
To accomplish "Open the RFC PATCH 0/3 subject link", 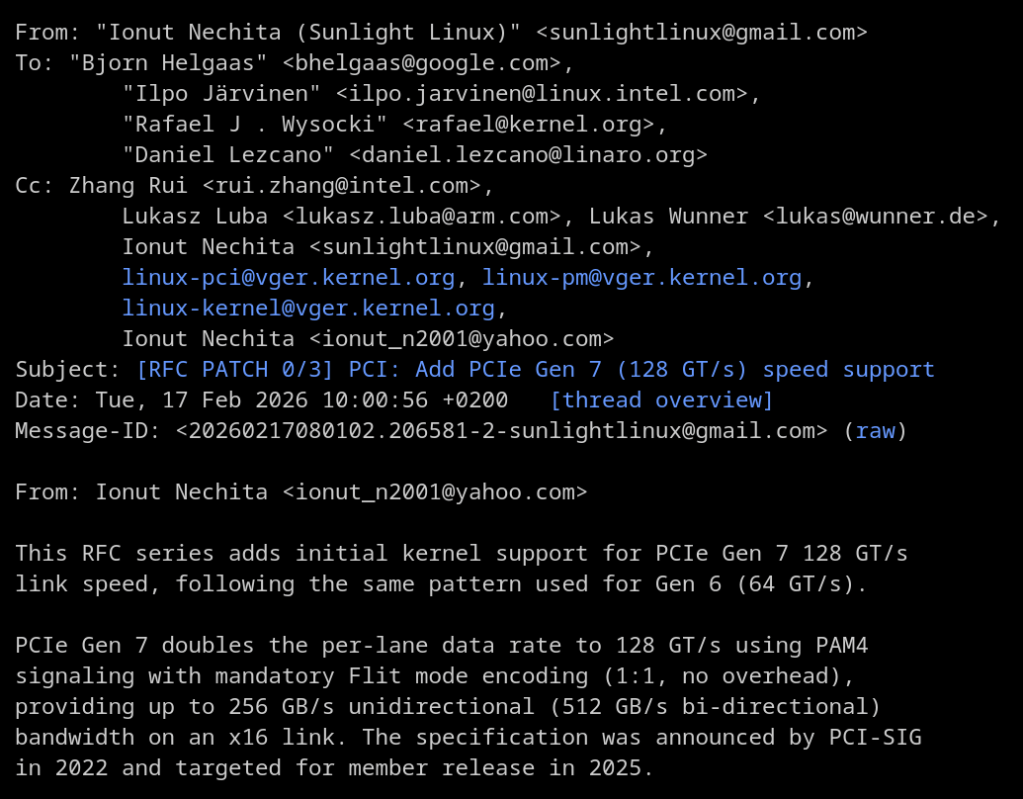I will coord(535,369).
